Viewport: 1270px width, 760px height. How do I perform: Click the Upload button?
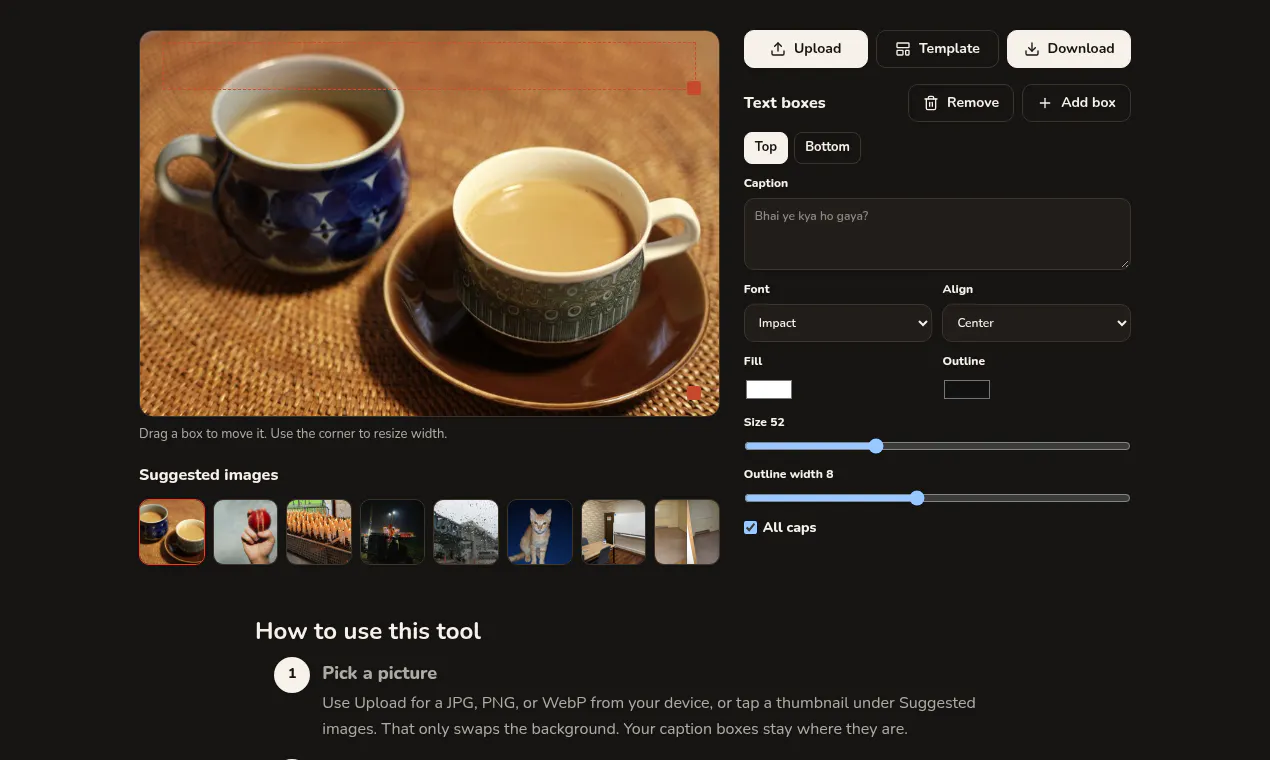(x=805, y=49)
